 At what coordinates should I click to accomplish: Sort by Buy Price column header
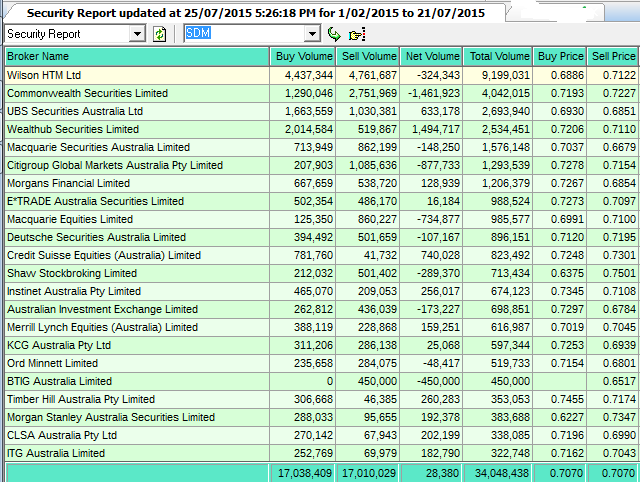[560, 56]
